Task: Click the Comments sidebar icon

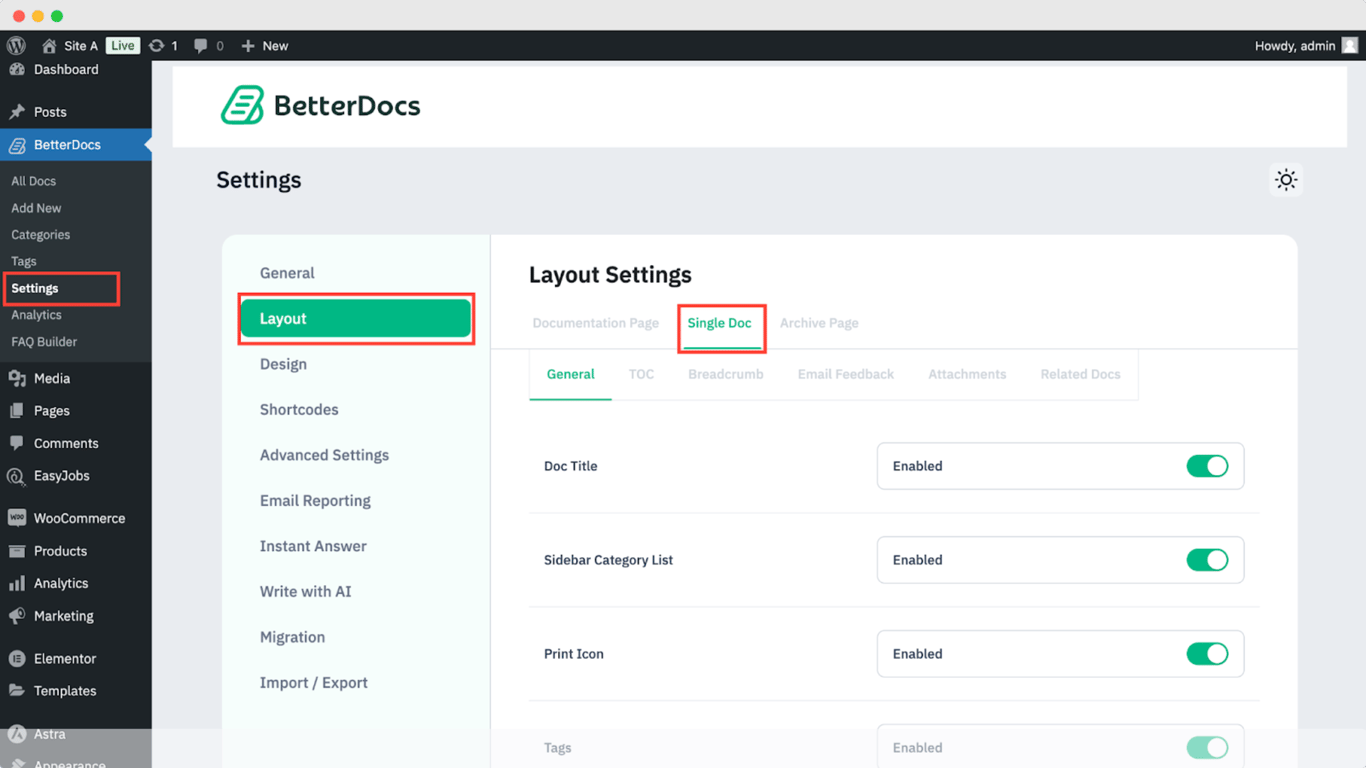Action: [x=17, y=443]
